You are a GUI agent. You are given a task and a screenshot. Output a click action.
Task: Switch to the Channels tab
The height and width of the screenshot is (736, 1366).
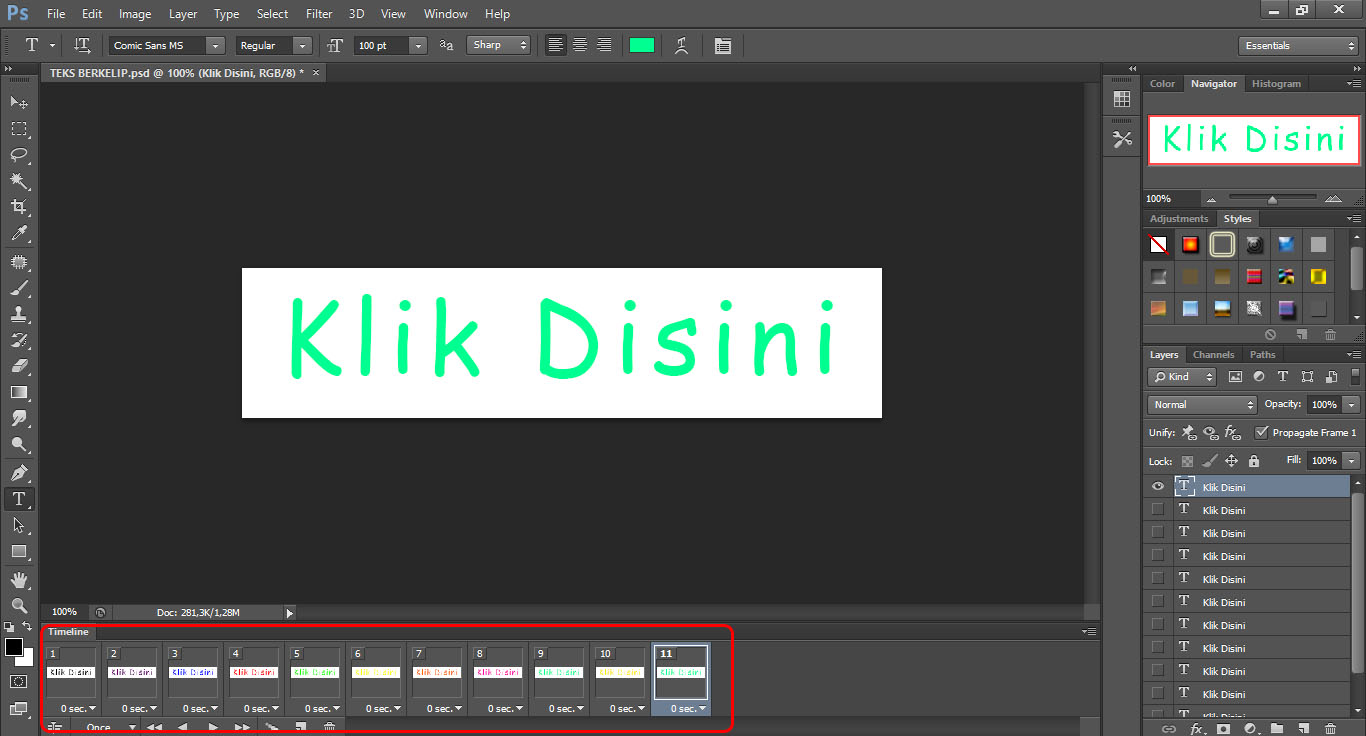1213,354
